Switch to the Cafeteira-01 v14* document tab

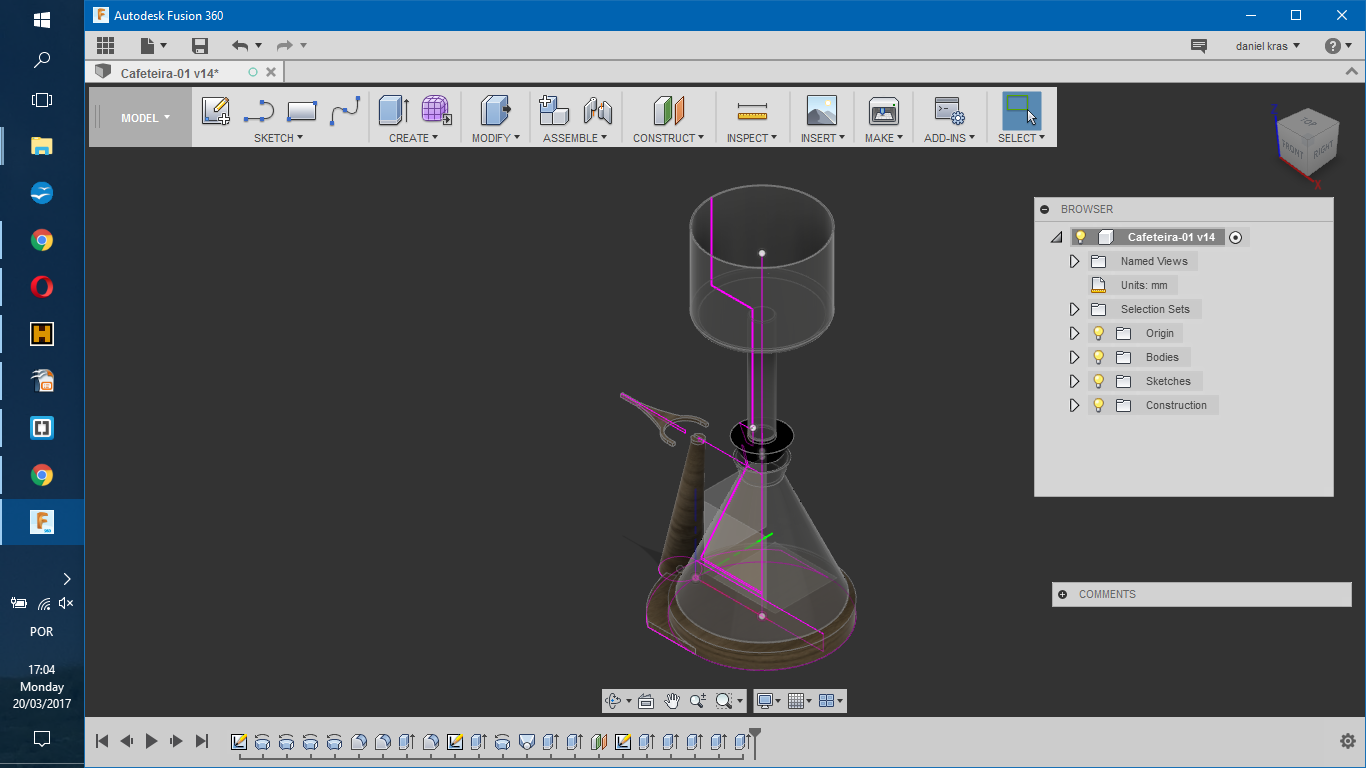coord(170,73)
